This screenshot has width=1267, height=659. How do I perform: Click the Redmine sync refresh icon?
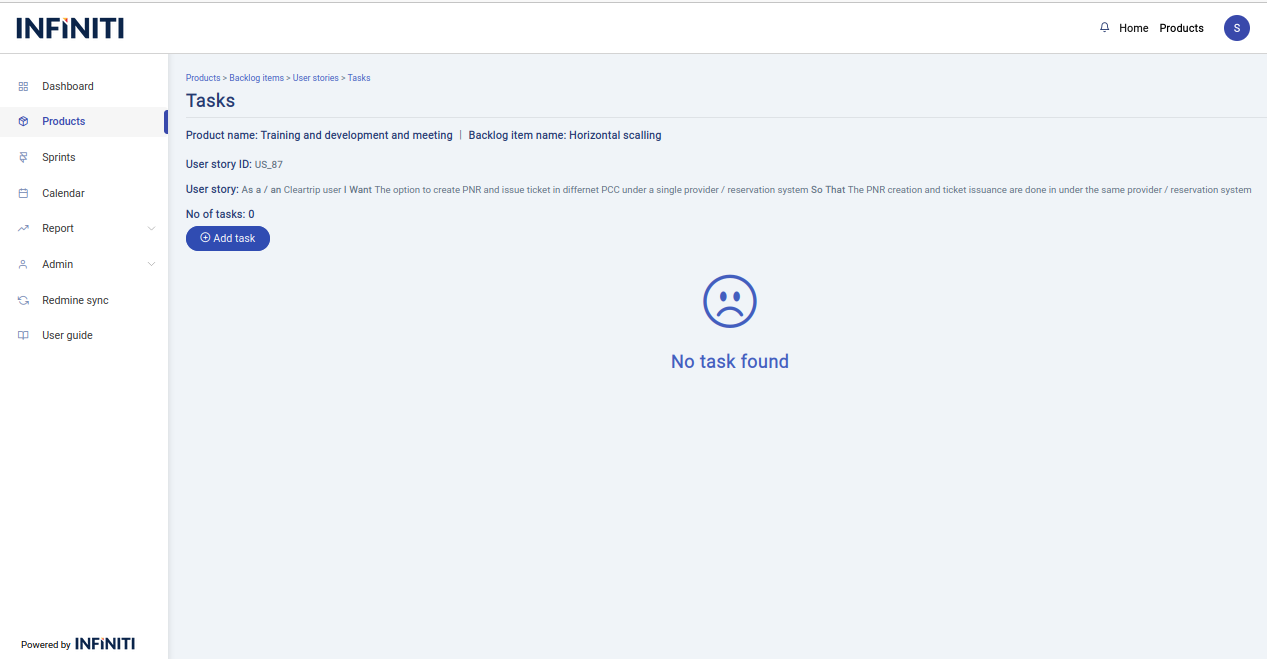pos(23,301)
